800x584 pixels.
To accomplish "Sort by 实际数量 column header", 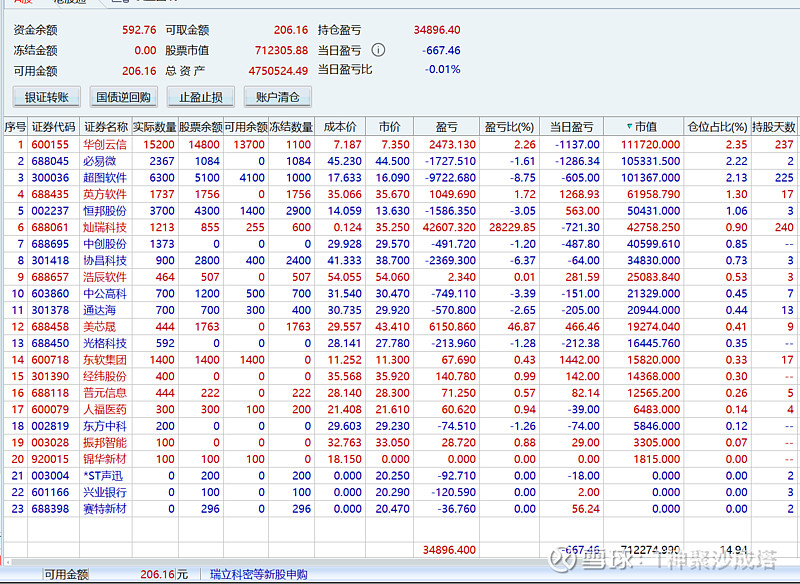I will (155, 126).
